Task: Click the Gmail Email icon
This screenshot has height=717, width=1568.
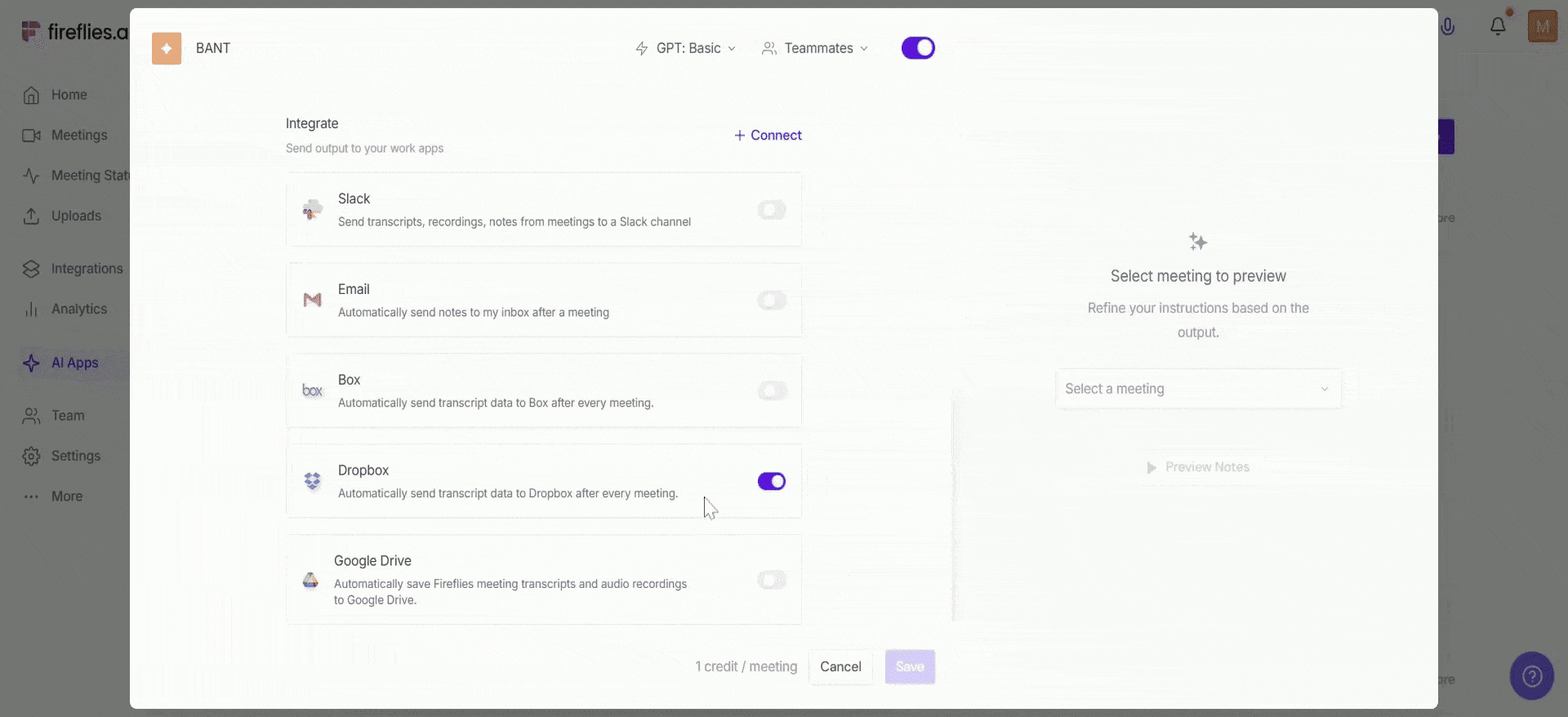Action: click(x=312, y=301)
